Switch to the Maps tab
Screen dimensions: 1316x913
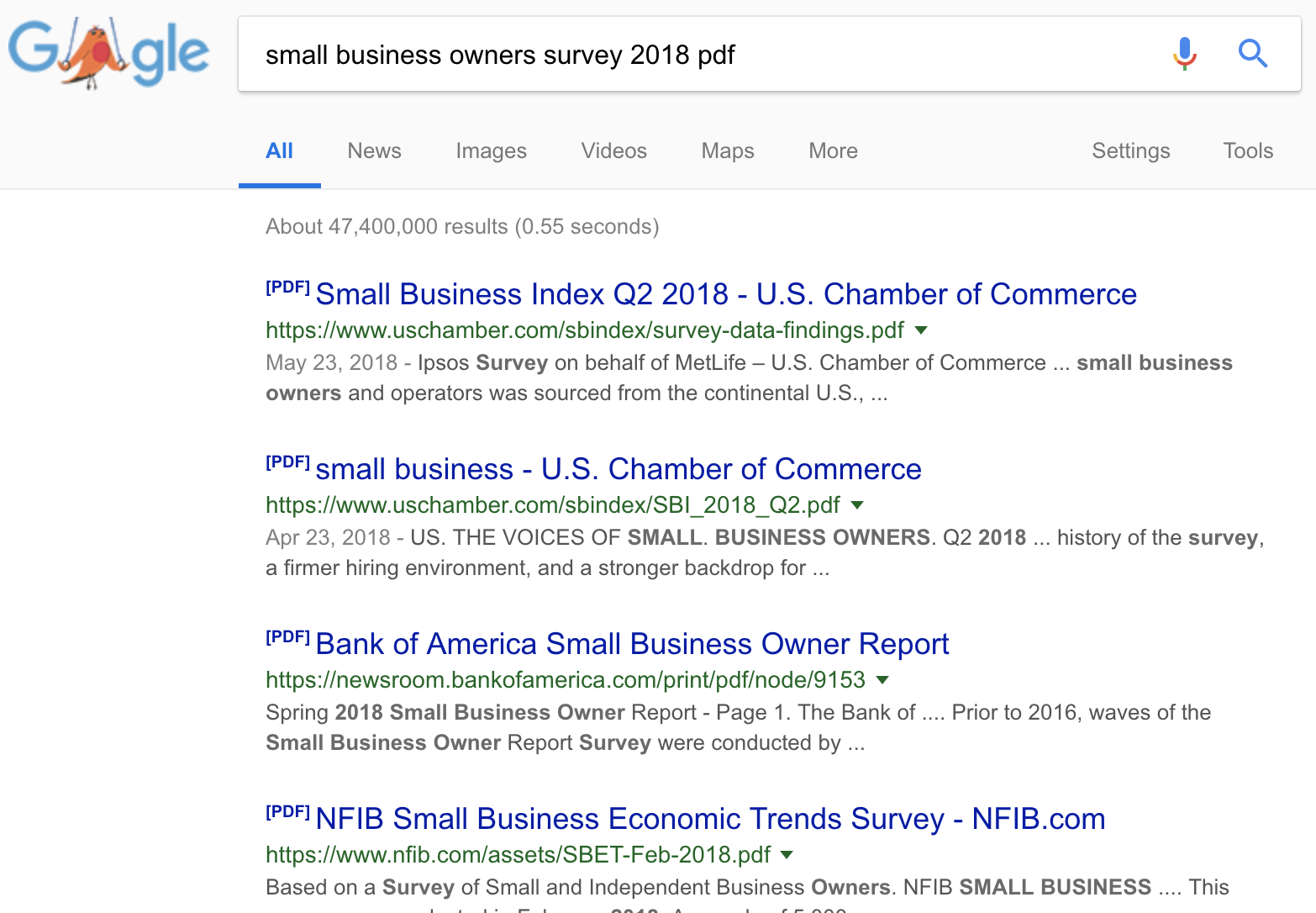tap(728, 150)
